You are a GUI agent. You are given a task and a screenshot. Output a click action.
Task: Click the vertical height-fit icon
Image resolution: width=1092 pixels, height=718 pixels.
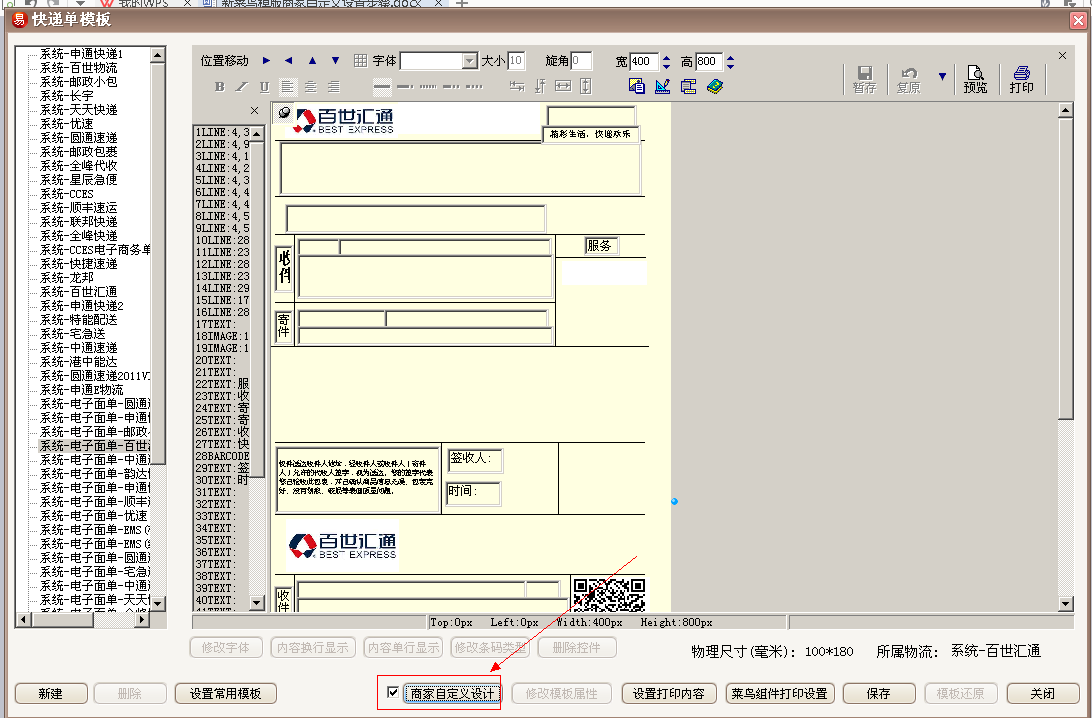point(585,86)
